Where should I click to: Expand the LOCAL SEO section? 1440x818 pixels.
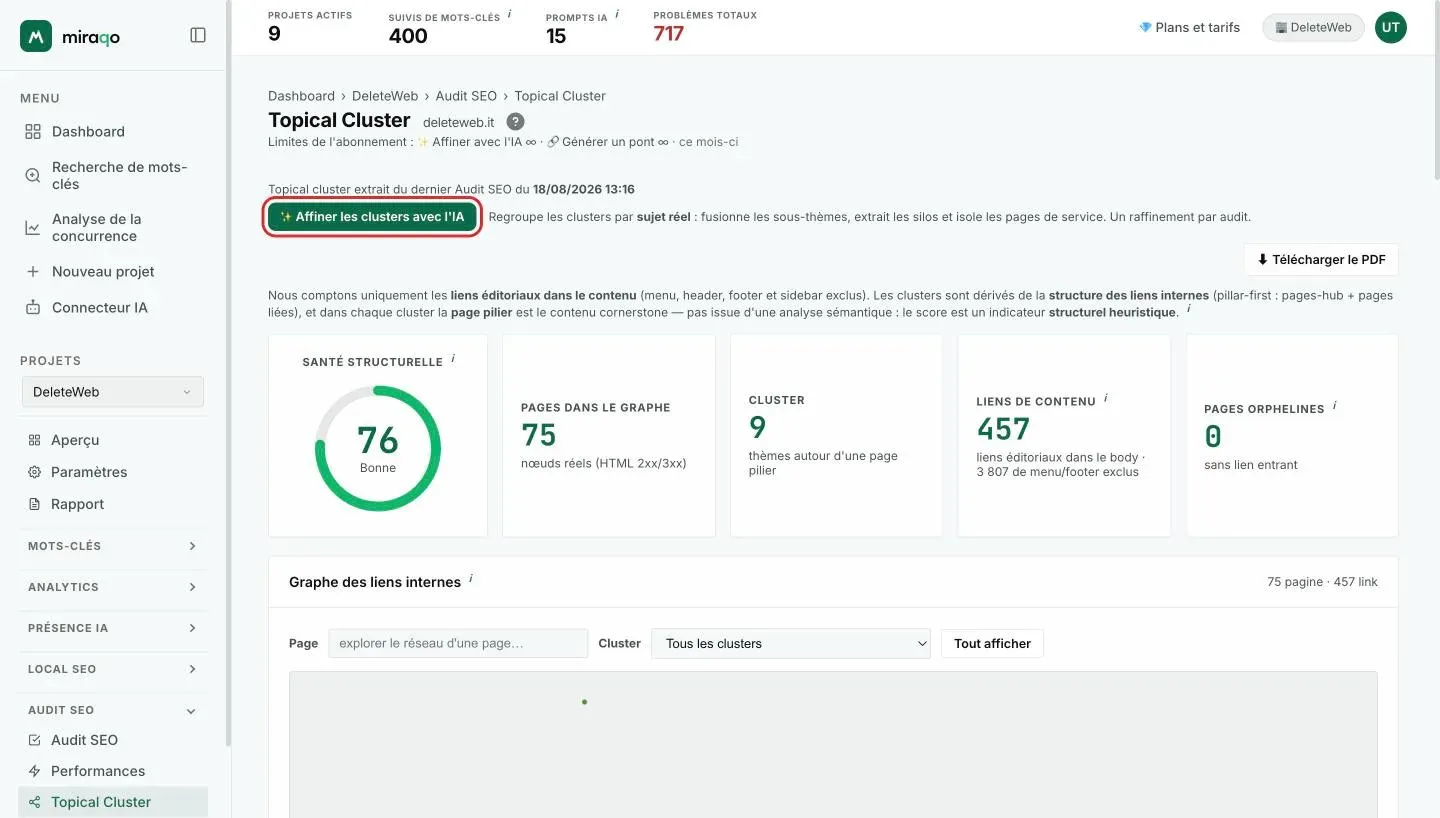click(113, 669)
